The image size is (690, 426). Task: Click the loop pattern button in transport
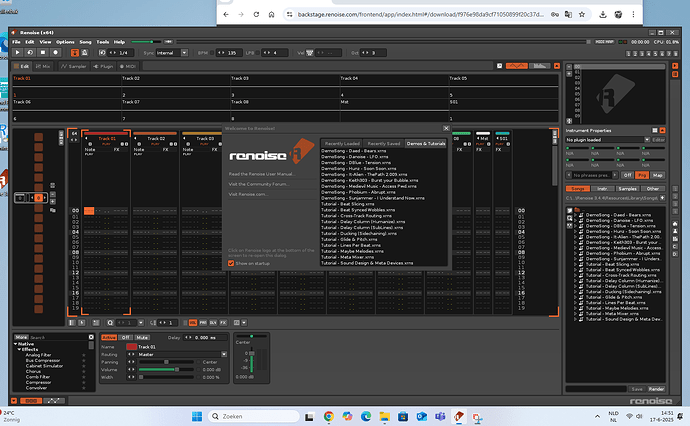tap(30, 52)
